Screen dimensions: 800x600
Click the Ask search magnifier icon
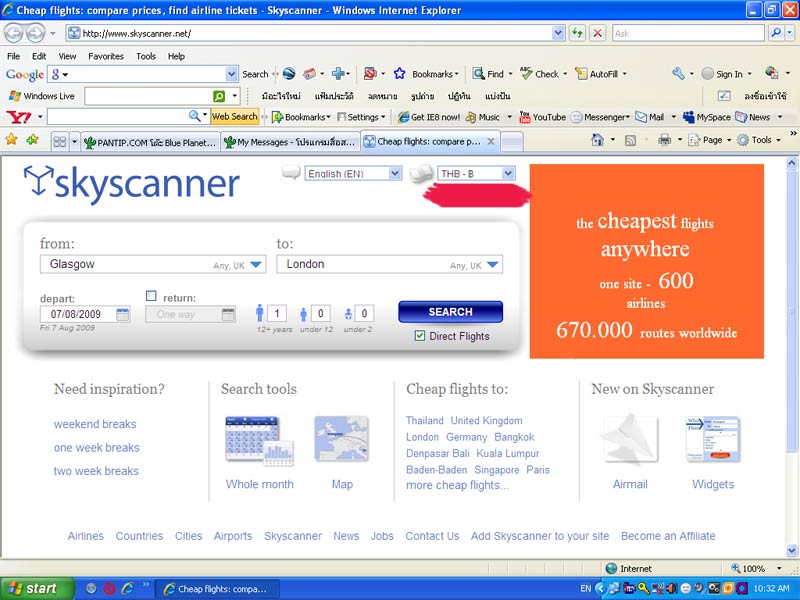pyautogui.click(x=776, y=34)
